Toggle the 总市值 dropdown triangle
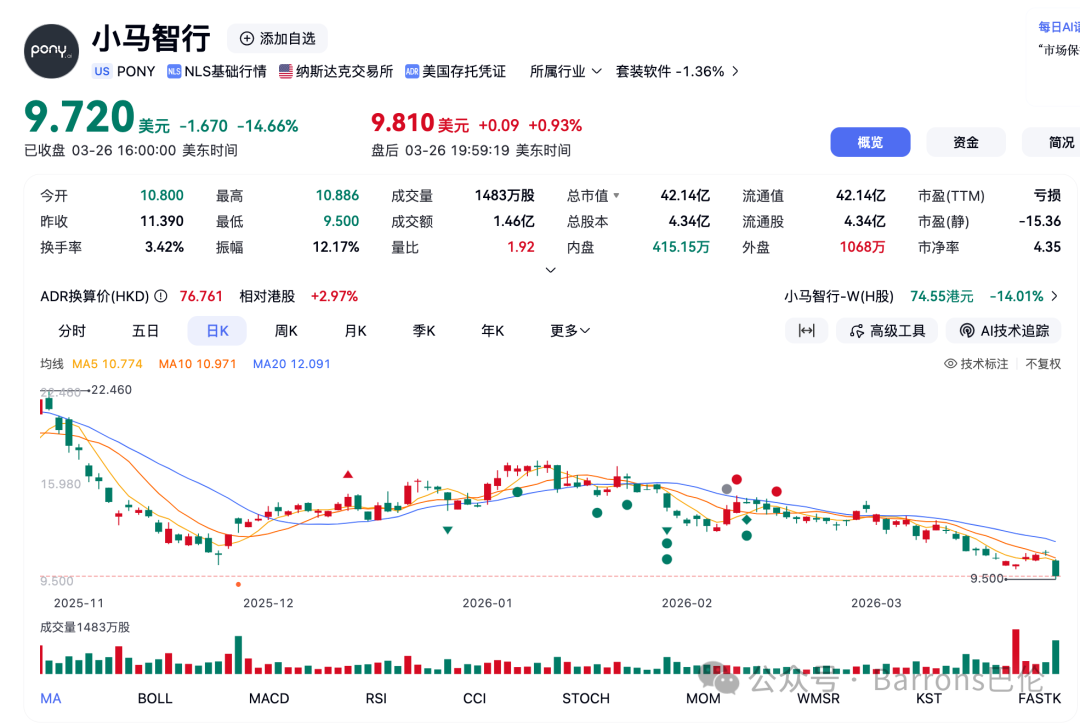1080x723 pixels. point(616,196)
